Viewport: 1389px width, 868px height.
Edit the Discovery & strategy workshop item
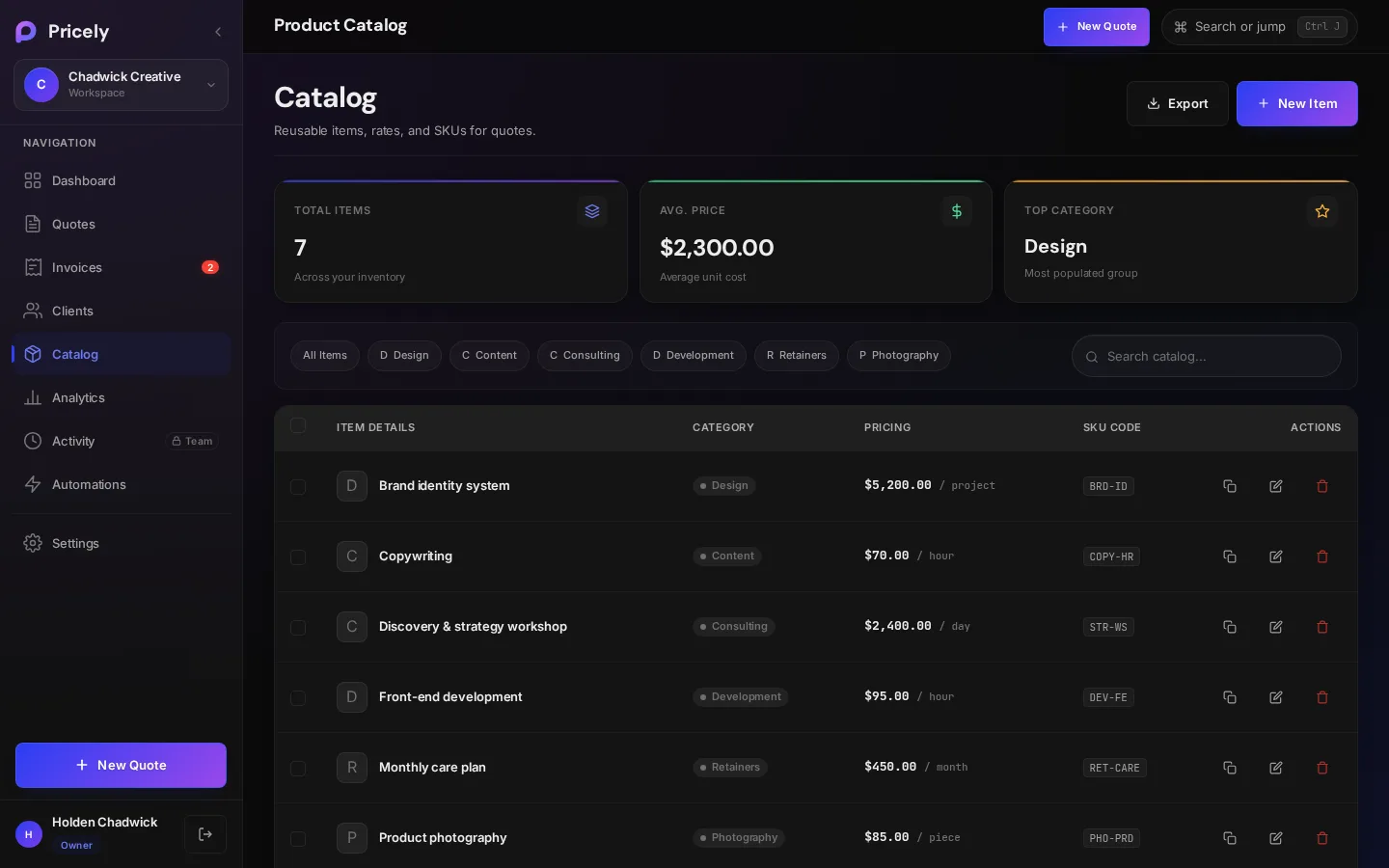tap(1276, 627)
